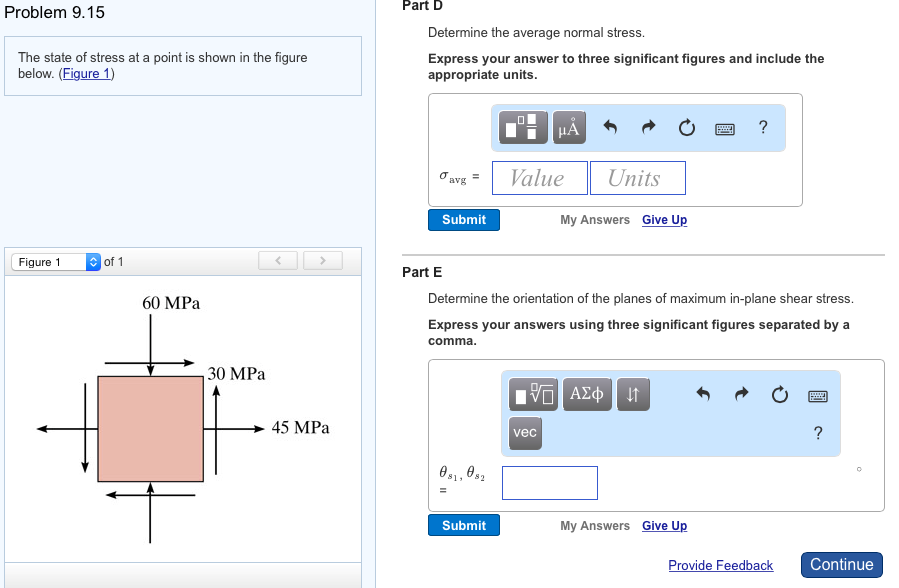
Task: Redo entry in Part E toolbar
Action: (x=741, y=394)
